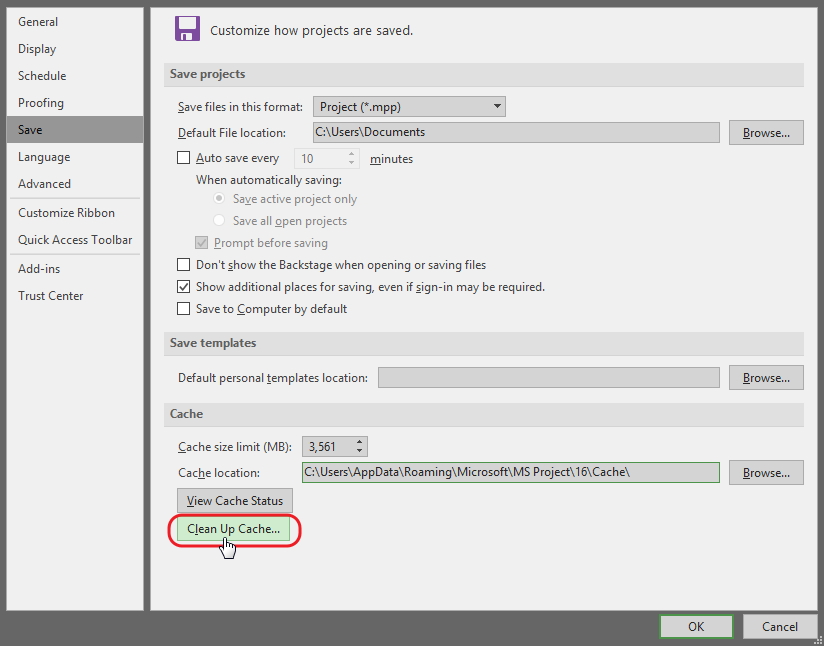
Task: Open Quick Access Toolbar settings
Action: [x=75, y=240]
